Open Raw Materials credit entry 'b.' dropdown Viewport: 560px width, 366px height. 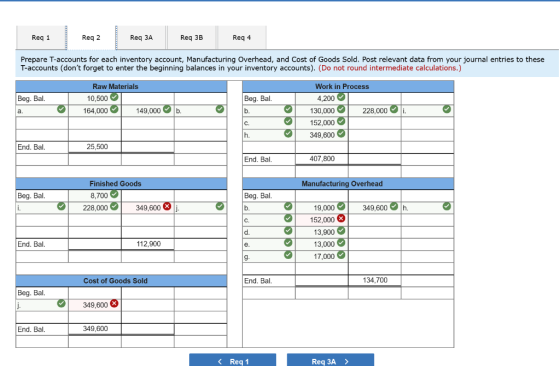coord(200,110)
